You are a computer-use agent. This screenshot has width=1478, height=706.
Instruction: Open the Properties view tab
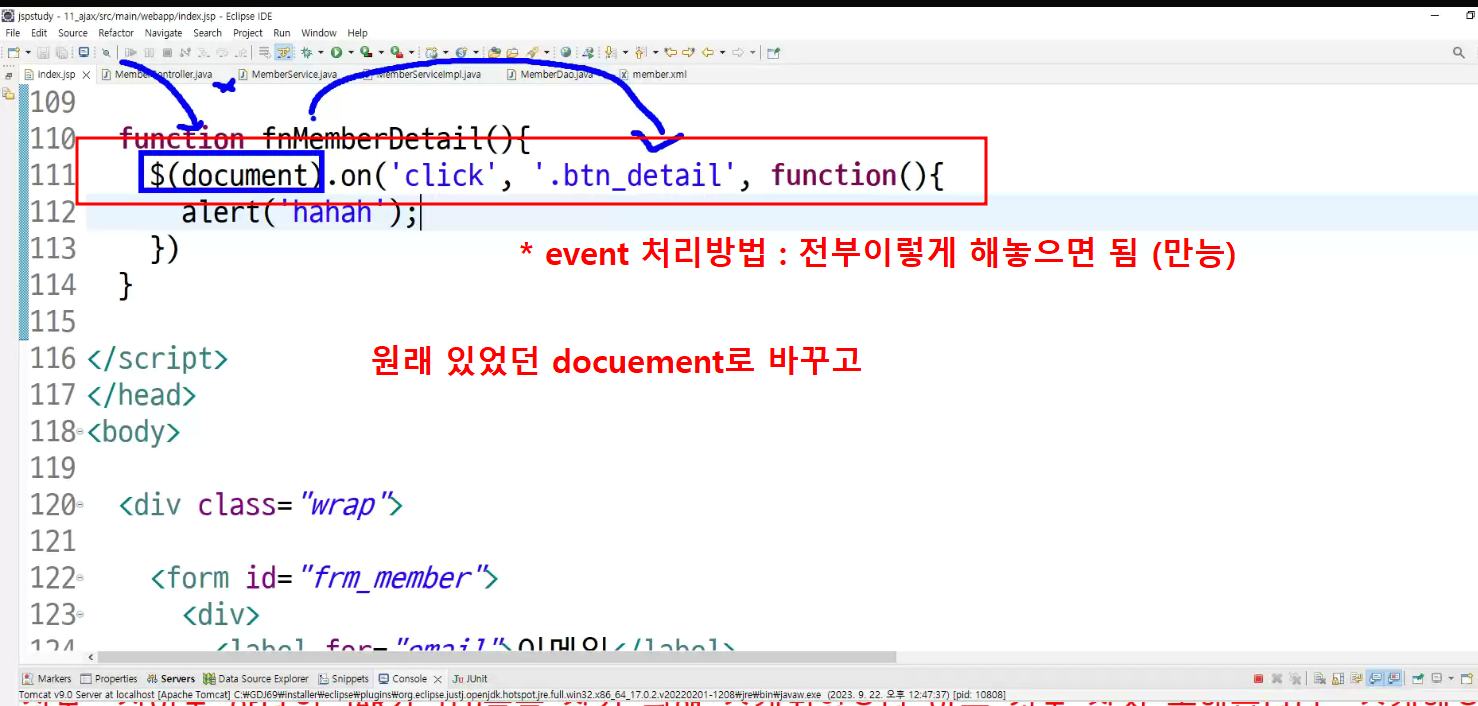(x=109, y=679)
